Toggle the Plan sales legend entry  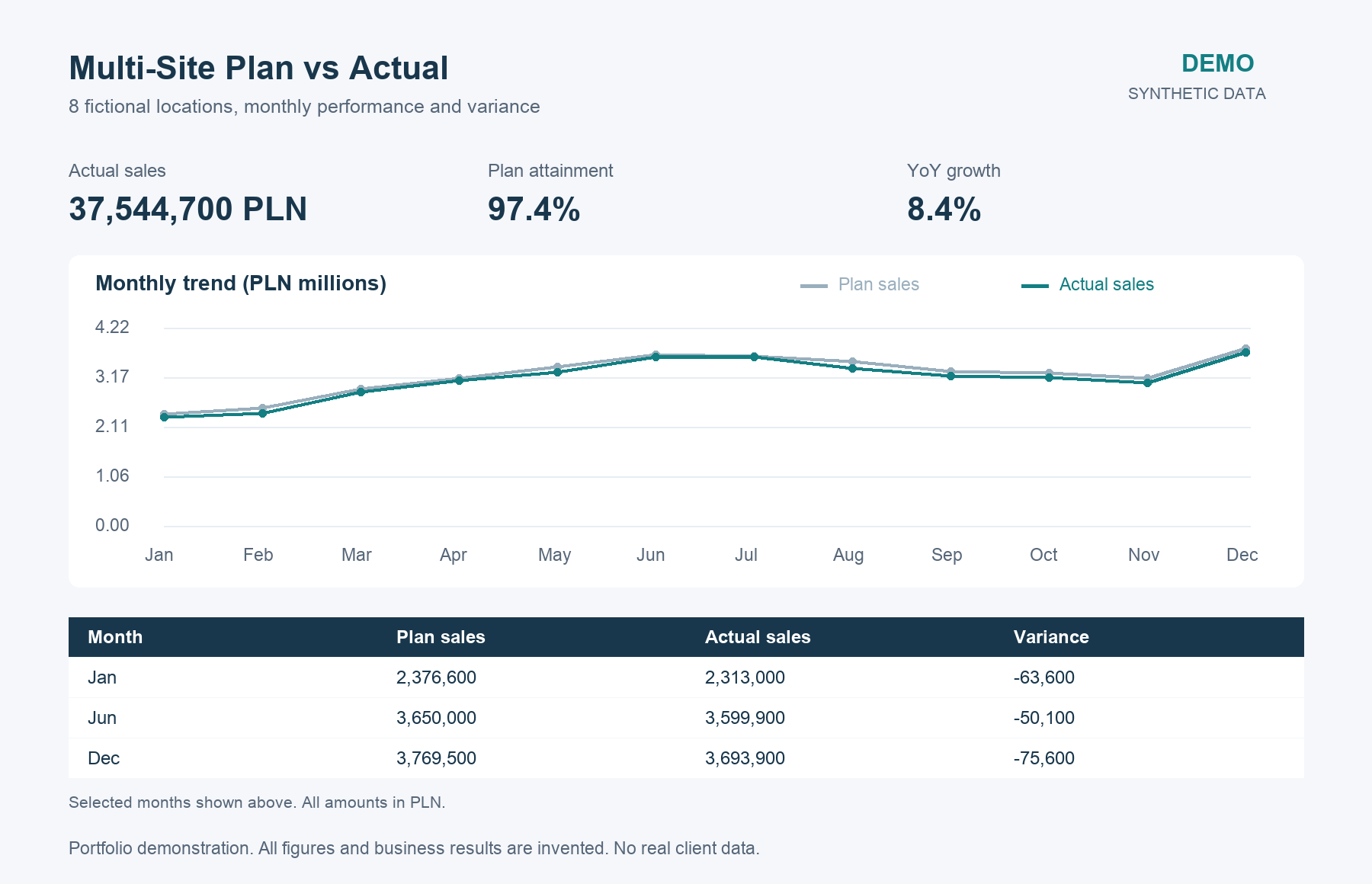tap(860, 285)
